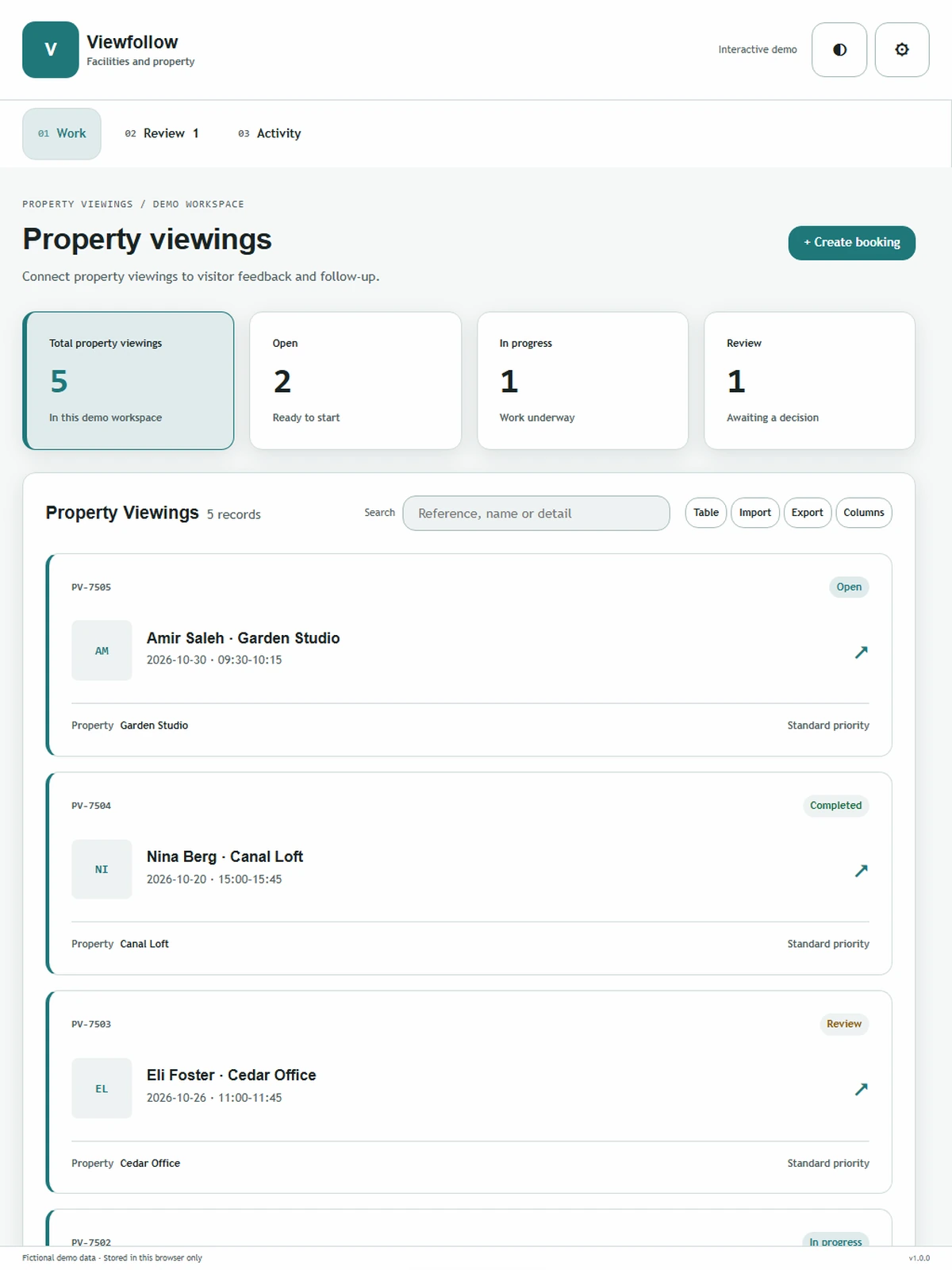Open the Columns options

[x=864, y=513]
